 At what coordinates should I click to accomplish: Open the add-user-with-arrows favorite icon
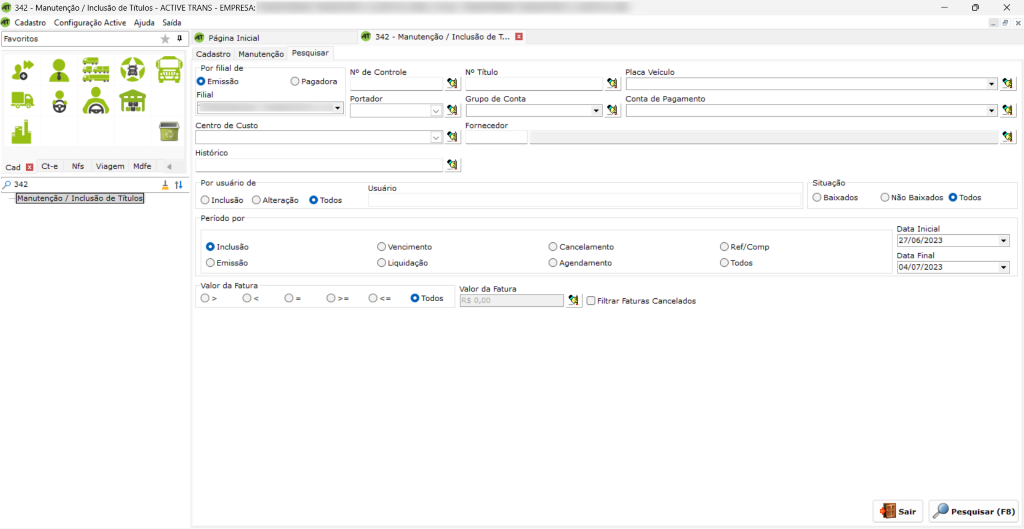(x=23, y=70)
